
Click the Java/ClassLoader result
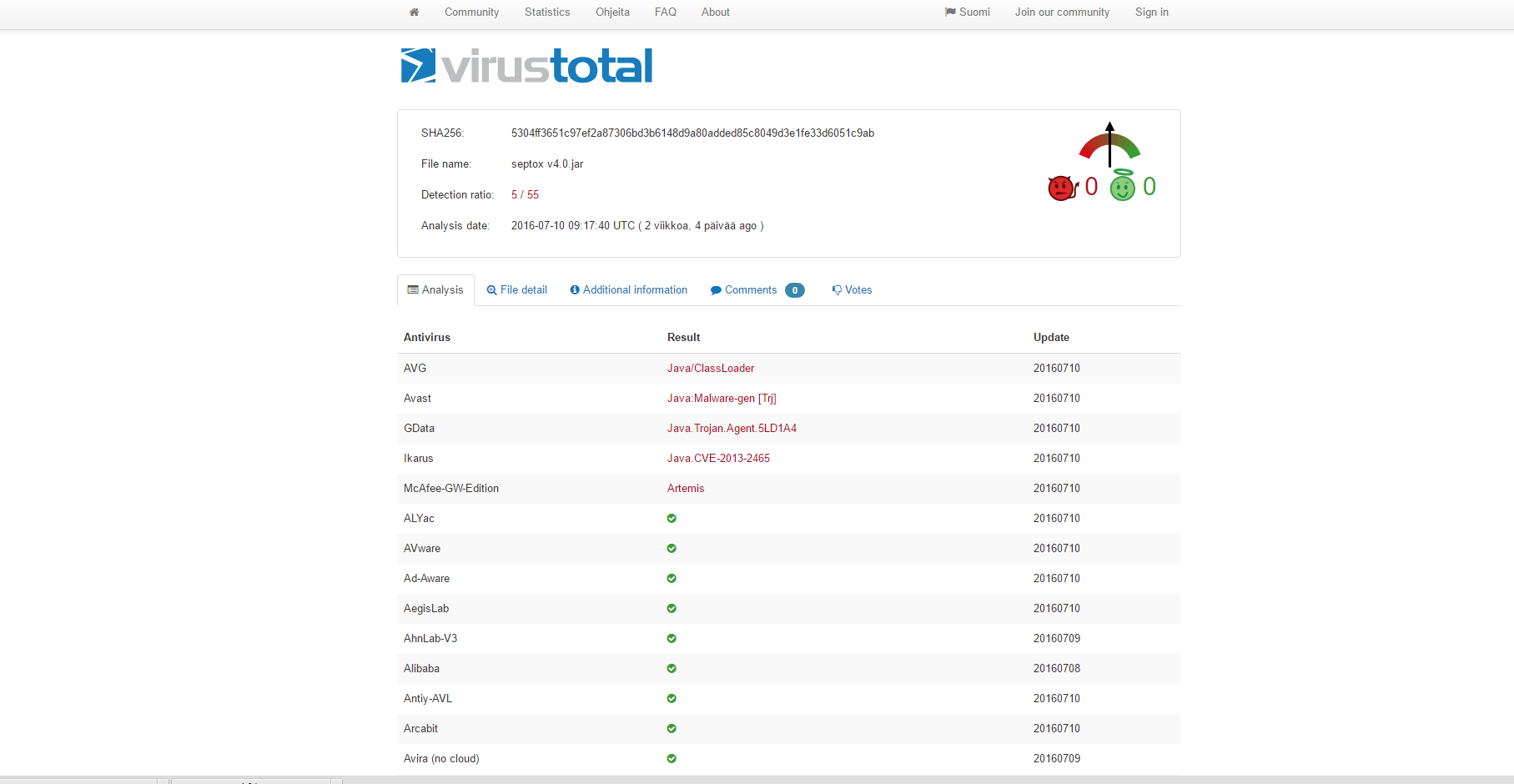[711, 369]
